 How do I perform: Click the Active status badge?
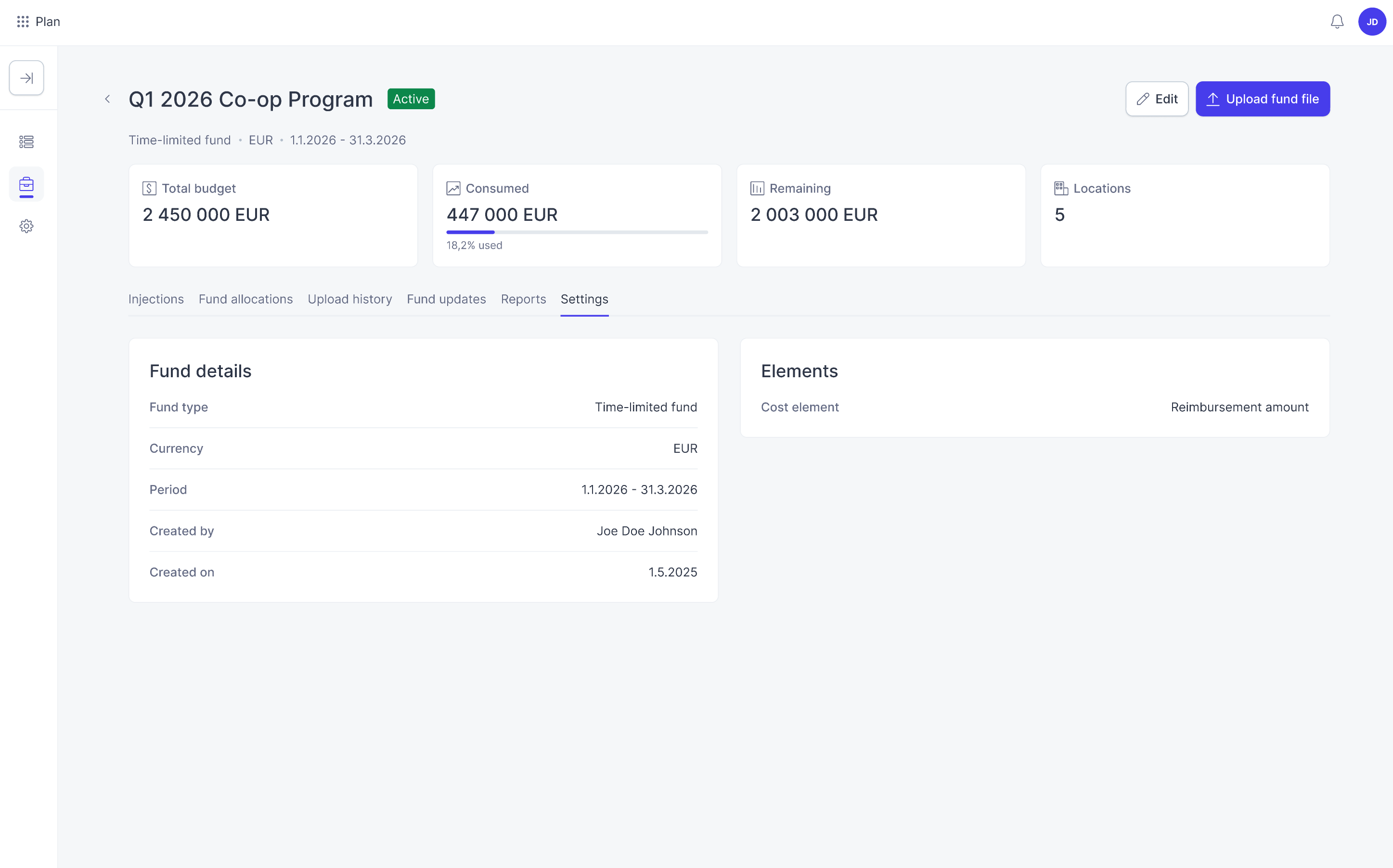pos(411,99)
